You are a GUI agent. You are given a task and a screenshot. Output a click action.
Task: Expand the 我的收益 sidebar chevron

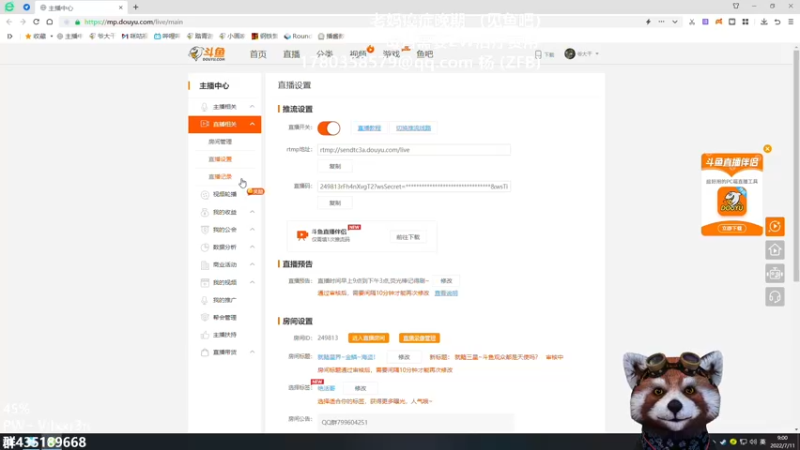pyautogui.click(x=252, y=212)
